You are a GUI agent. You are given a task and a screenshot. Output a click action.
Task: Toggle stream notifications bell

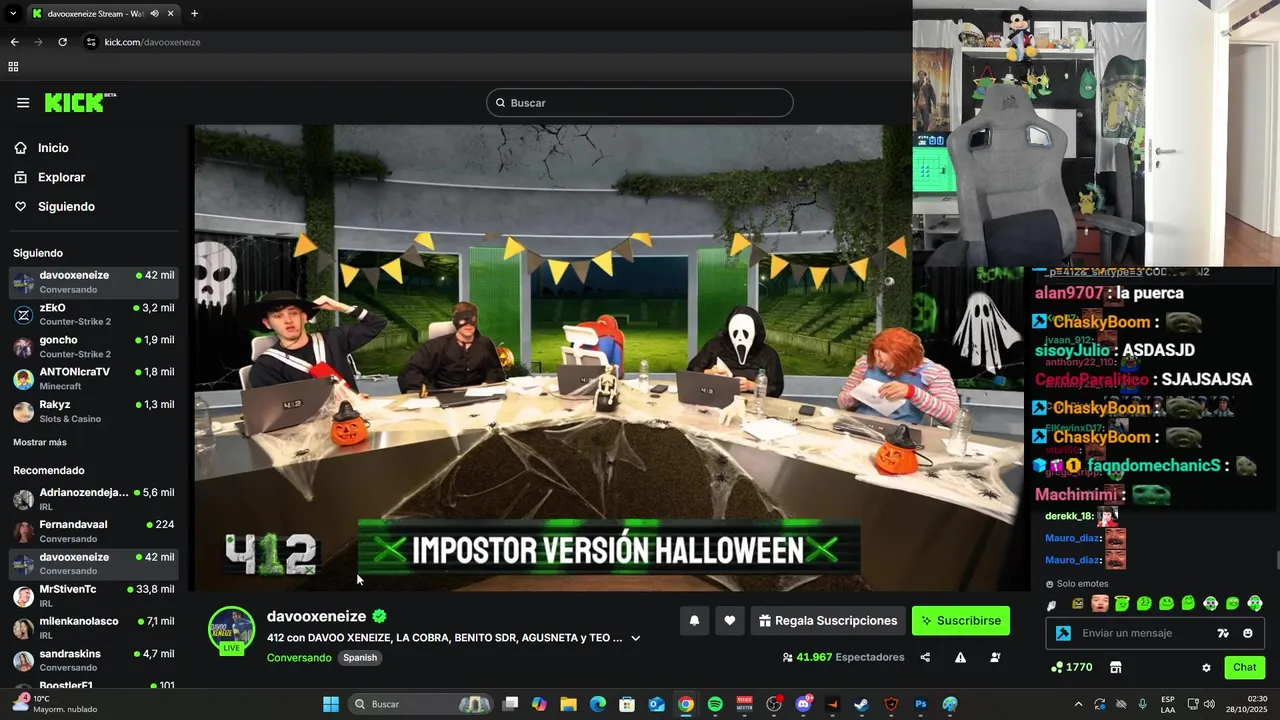(x=694, y=621)
